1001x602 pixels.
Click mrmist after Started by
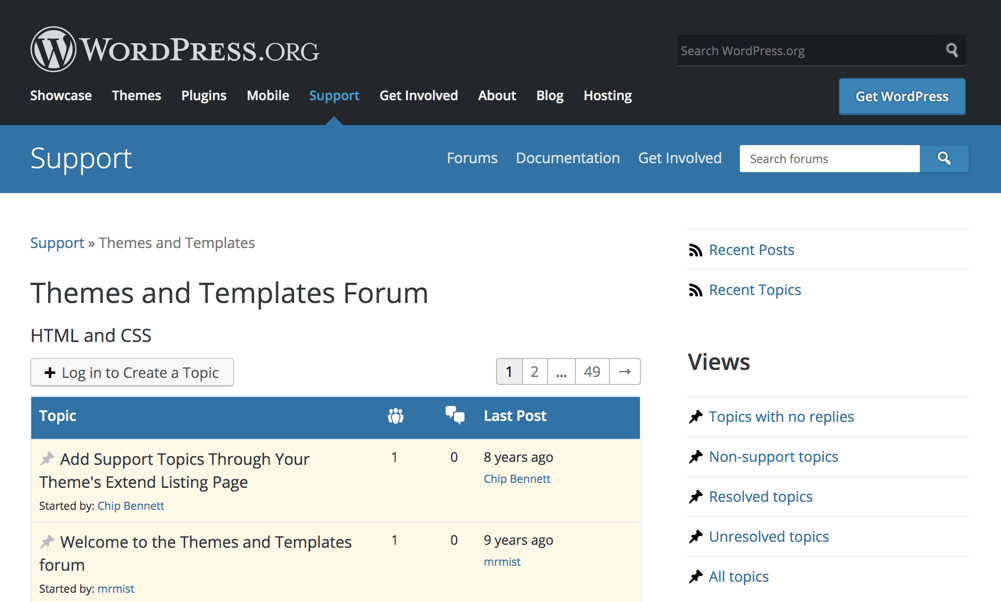(x=116, y=589)
